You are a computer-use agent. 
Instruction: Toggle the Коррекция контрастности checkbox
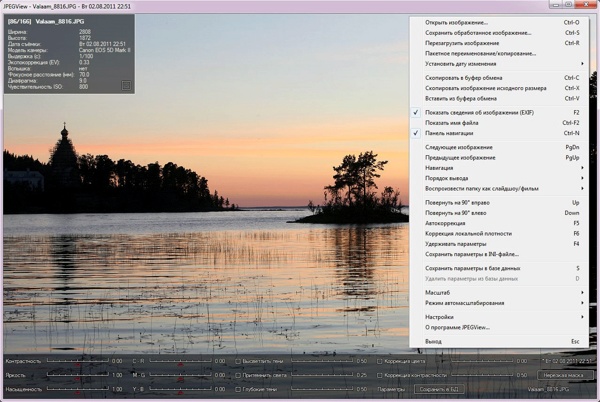point(381,375)
